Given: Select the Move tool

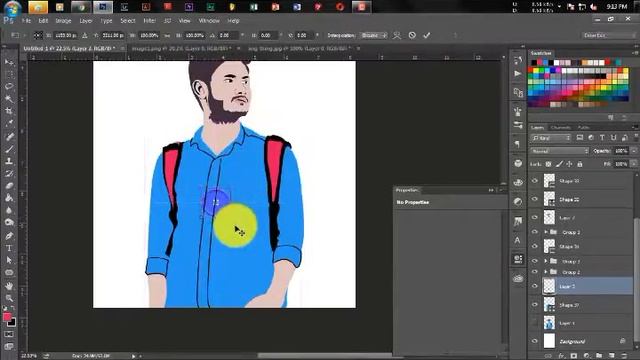Looking at the screenshot, I should (x=9, y=62).
